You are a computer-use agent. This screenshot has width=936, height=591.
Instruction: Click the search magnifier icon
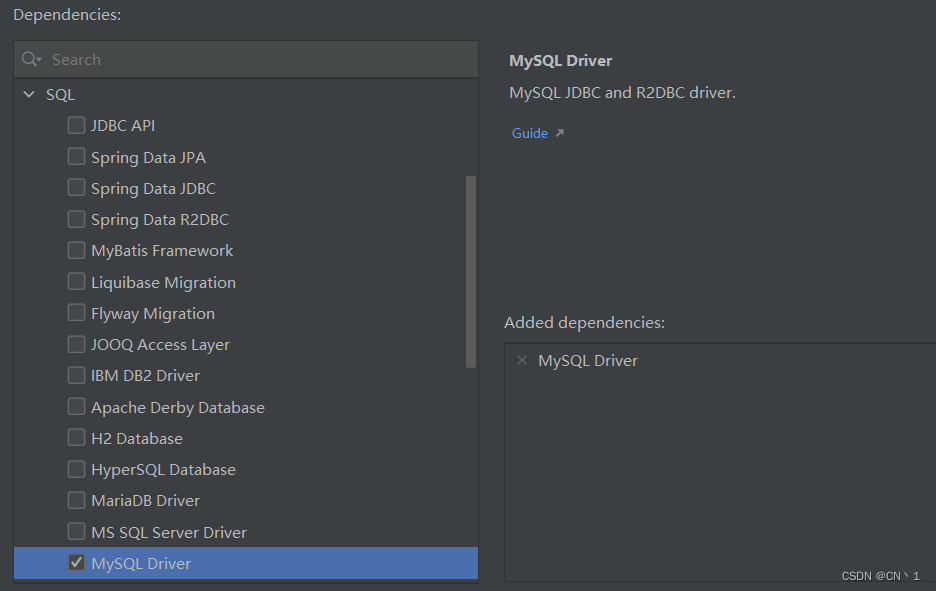coord(31,59)
